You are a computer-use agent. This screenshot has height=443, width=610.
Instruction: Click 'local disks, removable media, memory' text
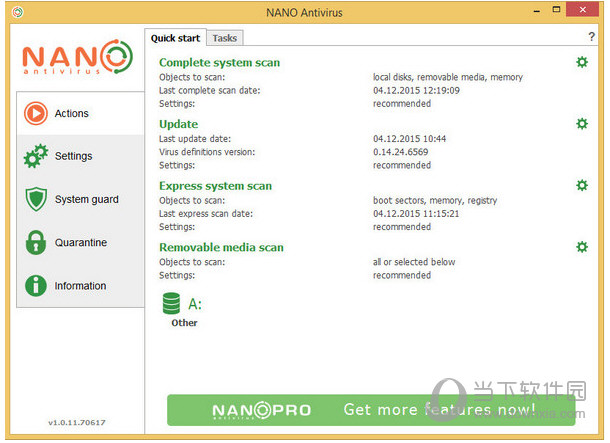pyautogui.click(x=448, y=77)
